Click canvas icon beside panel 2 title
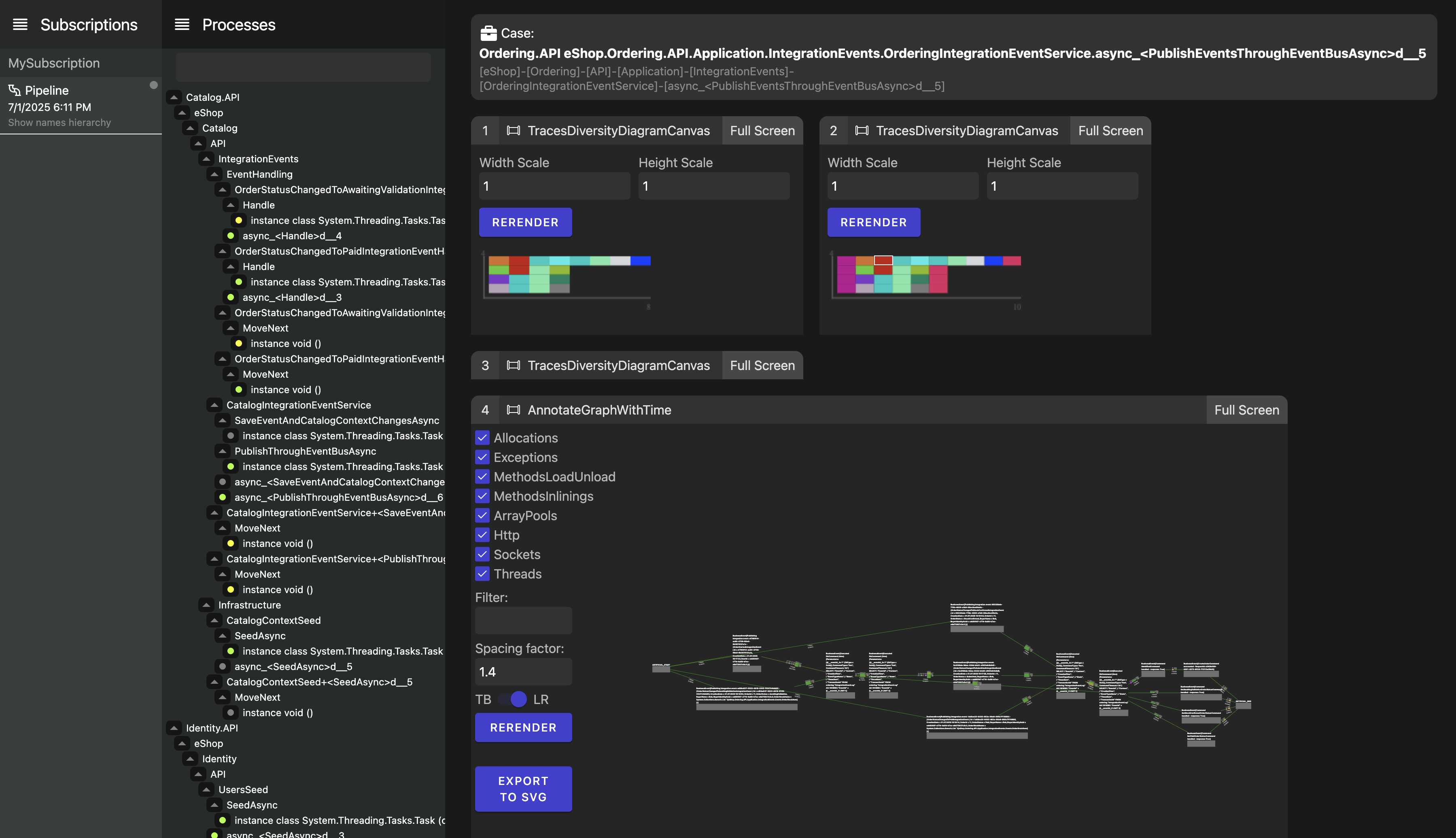Viewport: 1456px width, 838px height. pos(861,131)
